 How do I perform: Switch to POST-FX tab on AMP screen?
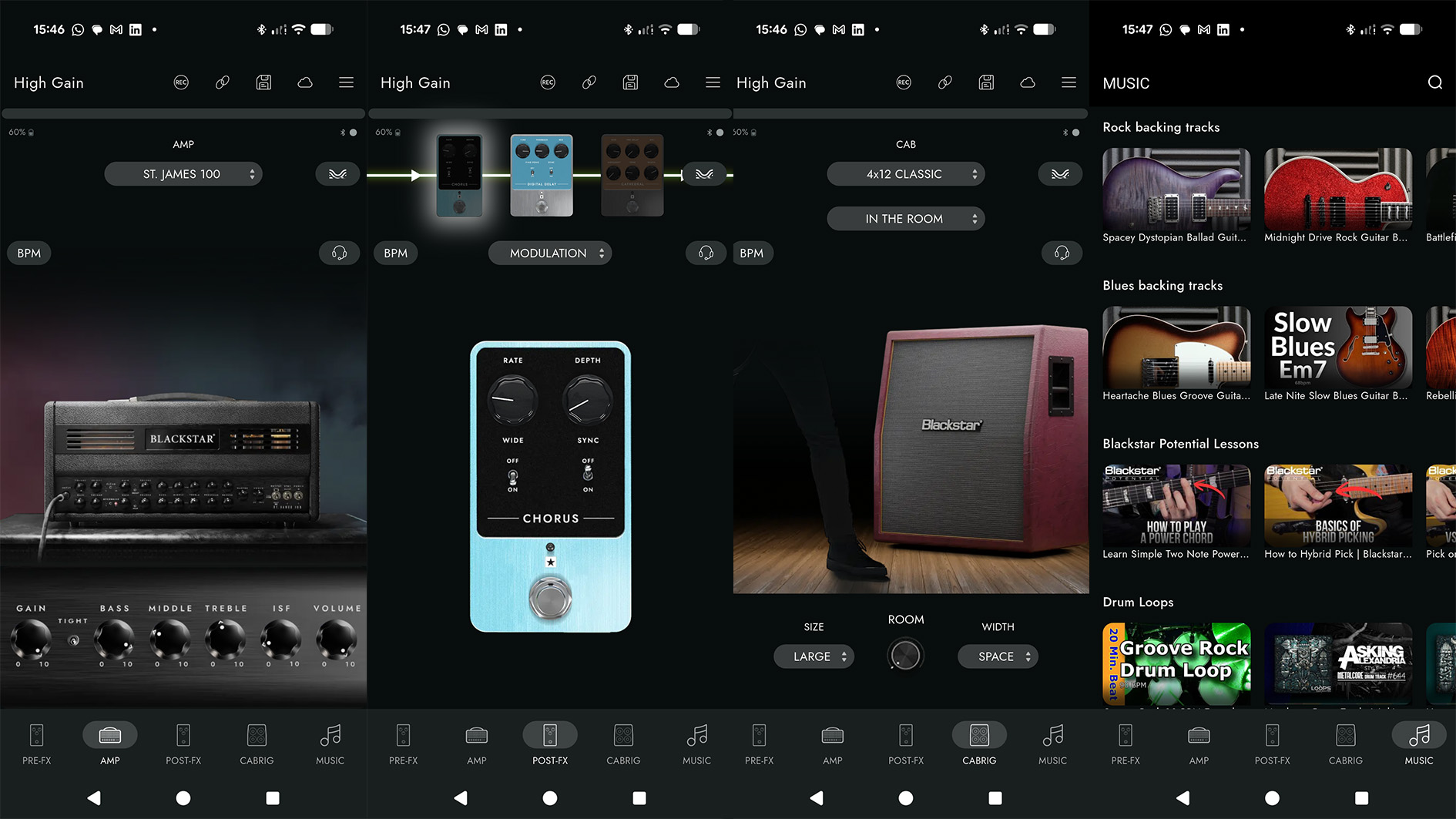click(183, 744)
